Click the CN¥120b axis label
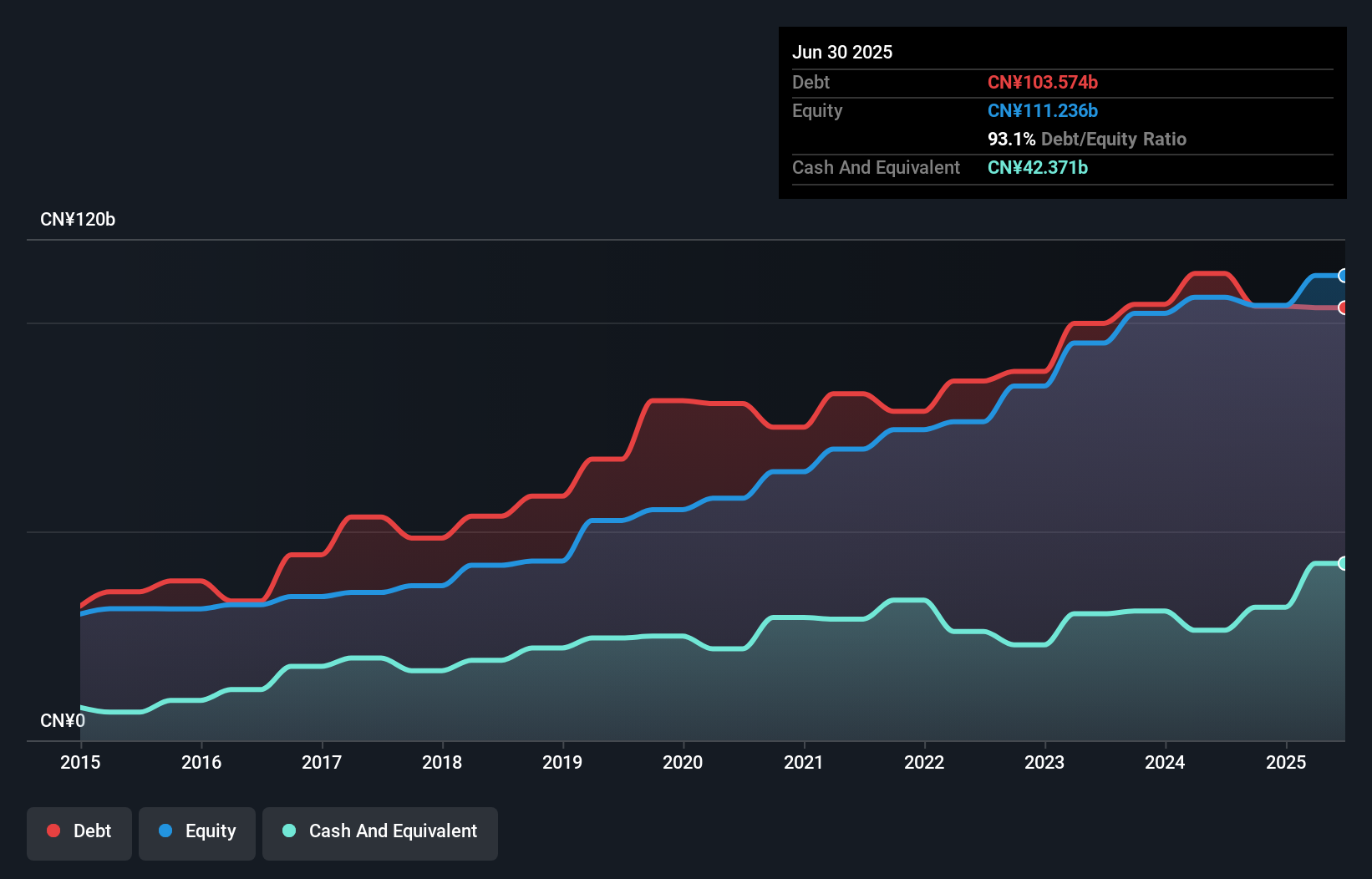 [x=79, y=219]
